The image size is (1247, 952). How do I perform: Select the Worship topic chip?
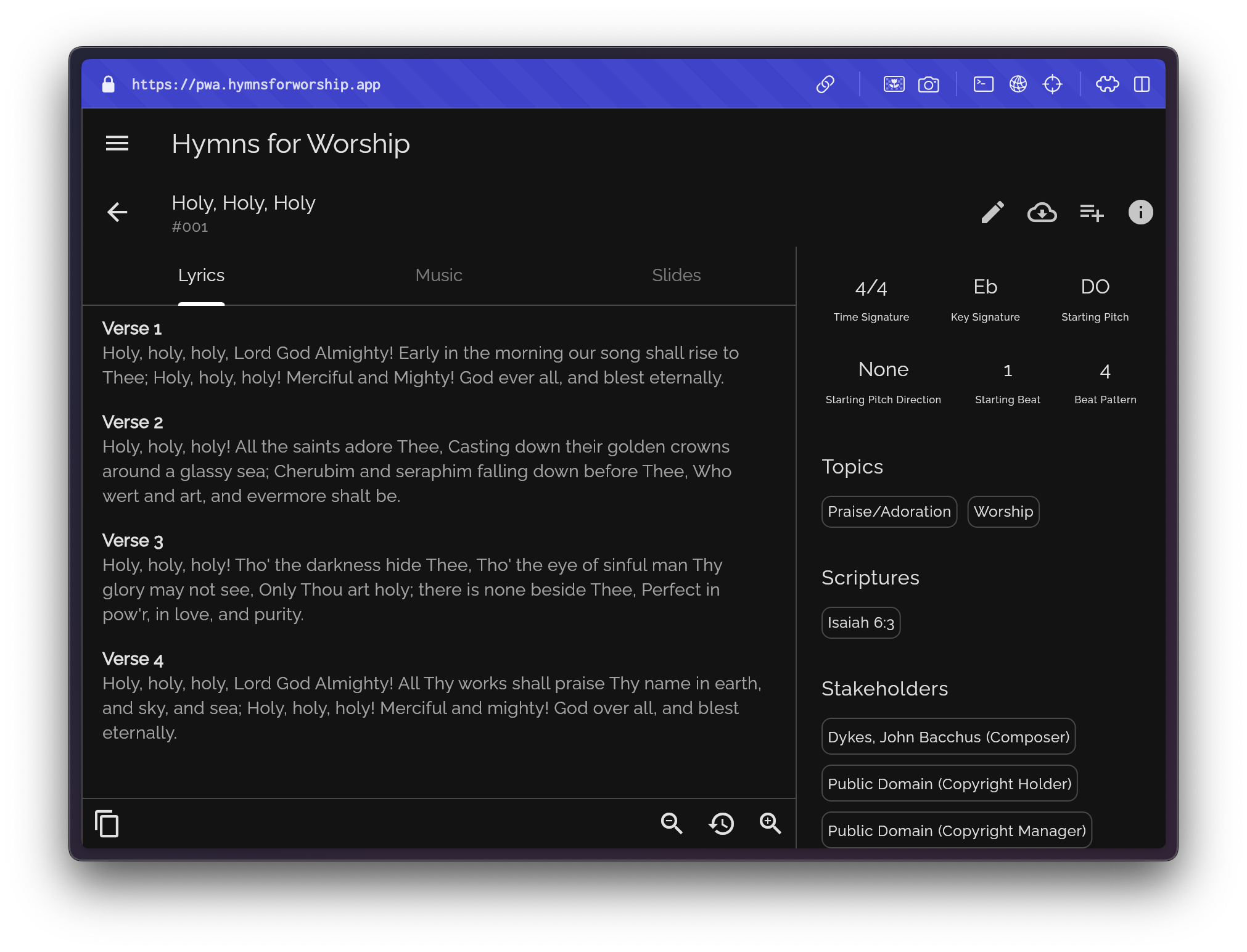pyautogui.click(x=1003, y=512)
